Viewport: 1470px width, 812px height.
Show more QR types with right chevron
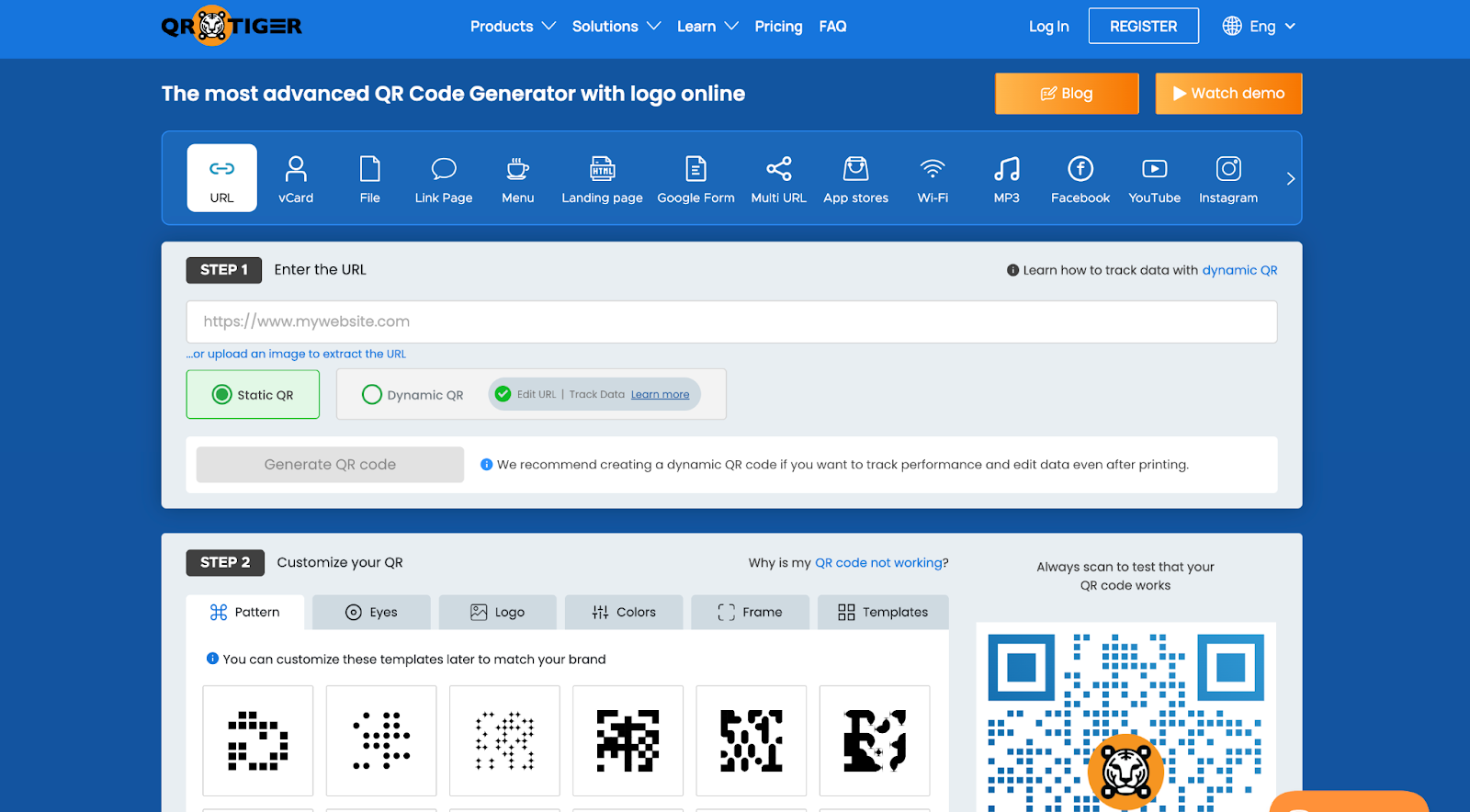click(x=1290, y=179)
